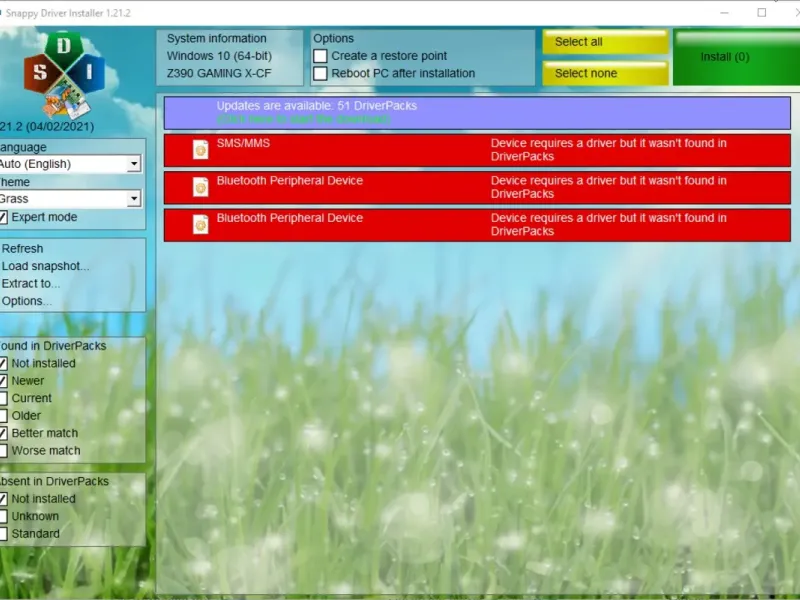The image size is (800, 600).
Task: Click the SMS/MMS driver file icon
Action: click(201, 149)
